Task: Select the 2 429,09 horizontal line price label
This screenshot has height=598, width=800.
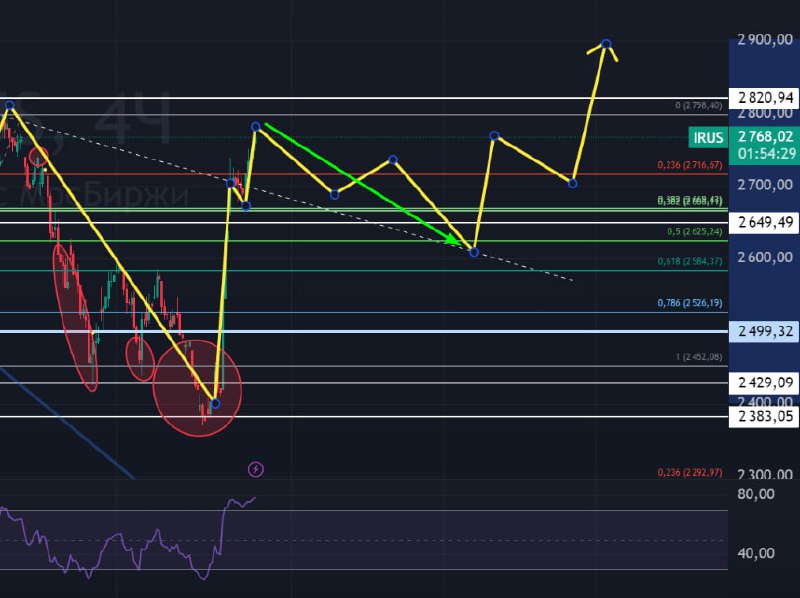Action: 764,382
